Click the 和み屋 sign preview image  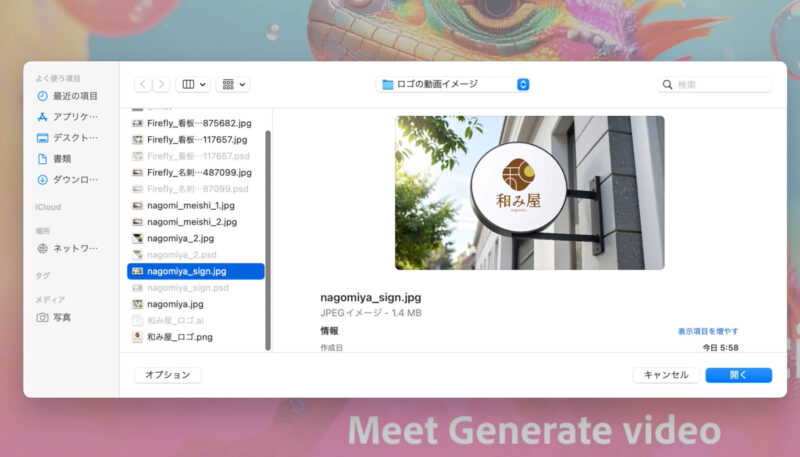click(530, 193)
